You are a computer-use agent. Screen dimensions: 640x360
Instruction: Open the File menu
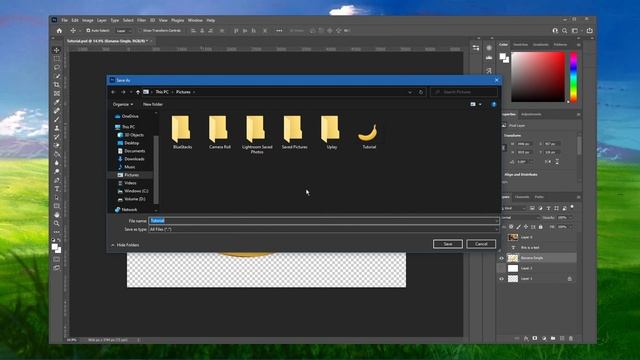[64, 20]
